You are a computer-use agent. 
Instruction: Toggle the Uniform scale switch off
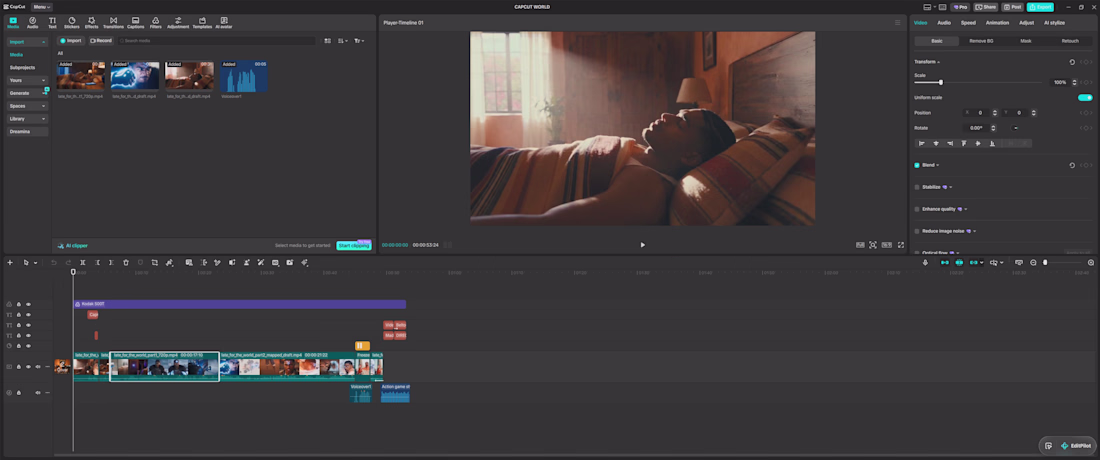[x=1085, y=97]
